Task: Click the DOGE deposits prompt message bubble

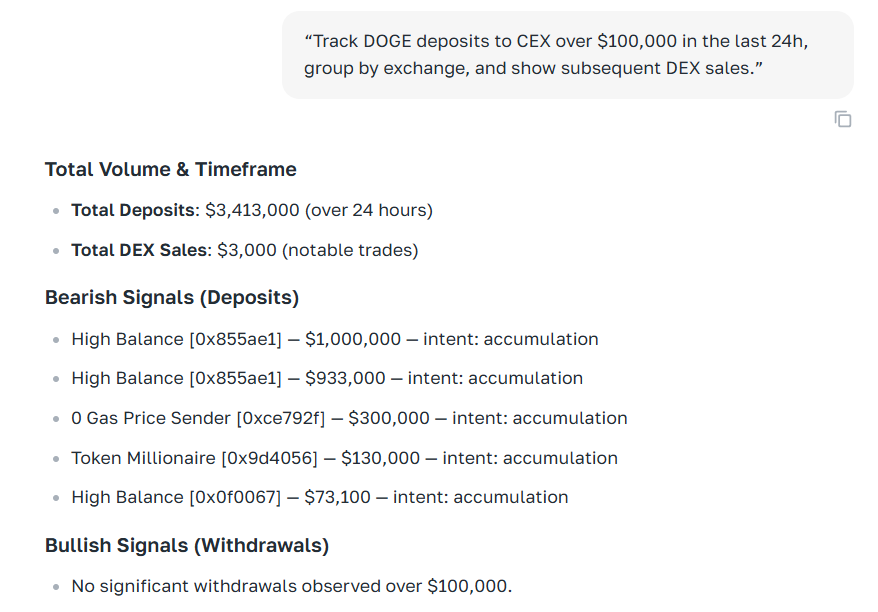Action: [567, 55]
